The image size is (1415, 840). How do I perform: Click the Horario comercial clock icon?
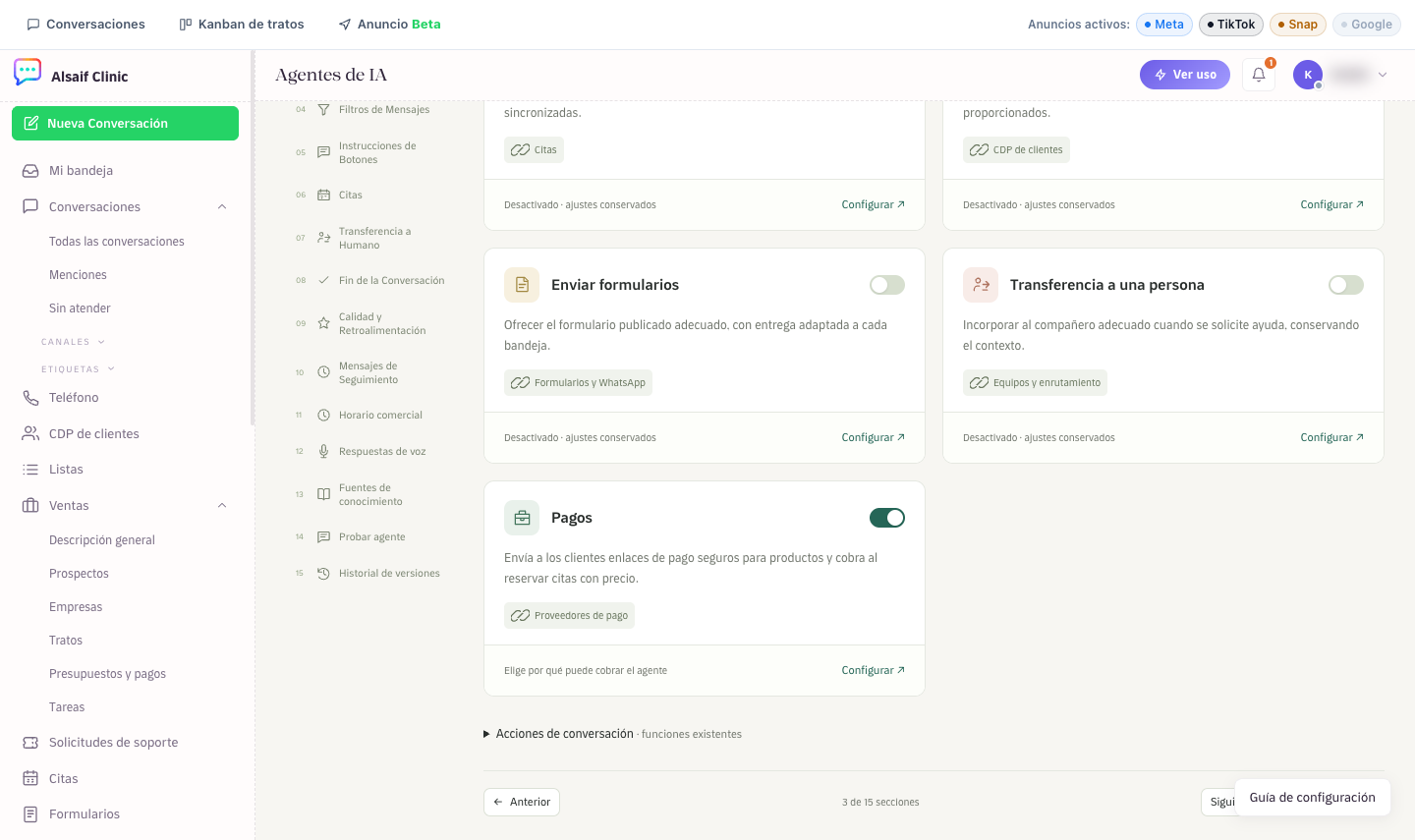click(x=323, y=416)
